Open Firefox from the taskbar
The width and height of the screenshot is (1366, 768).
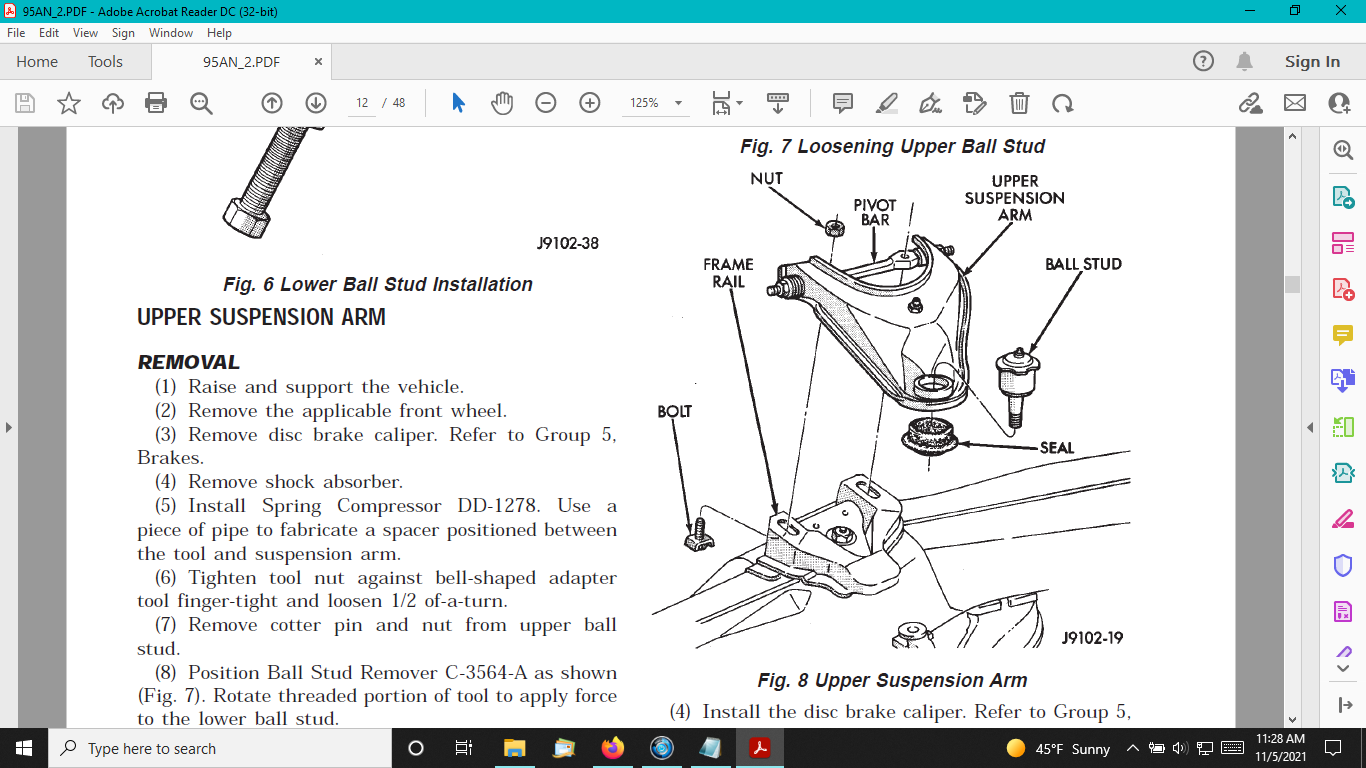click(612, 748)
